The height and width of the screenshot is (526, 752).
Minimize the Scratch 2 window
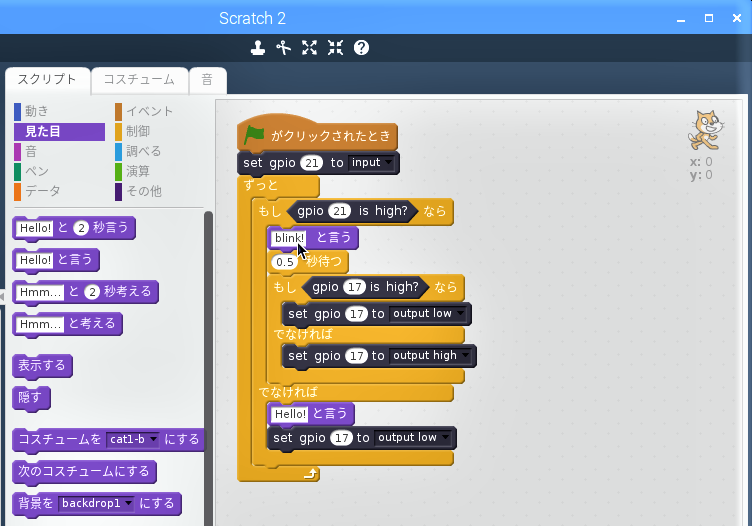[x=681, y=19]
